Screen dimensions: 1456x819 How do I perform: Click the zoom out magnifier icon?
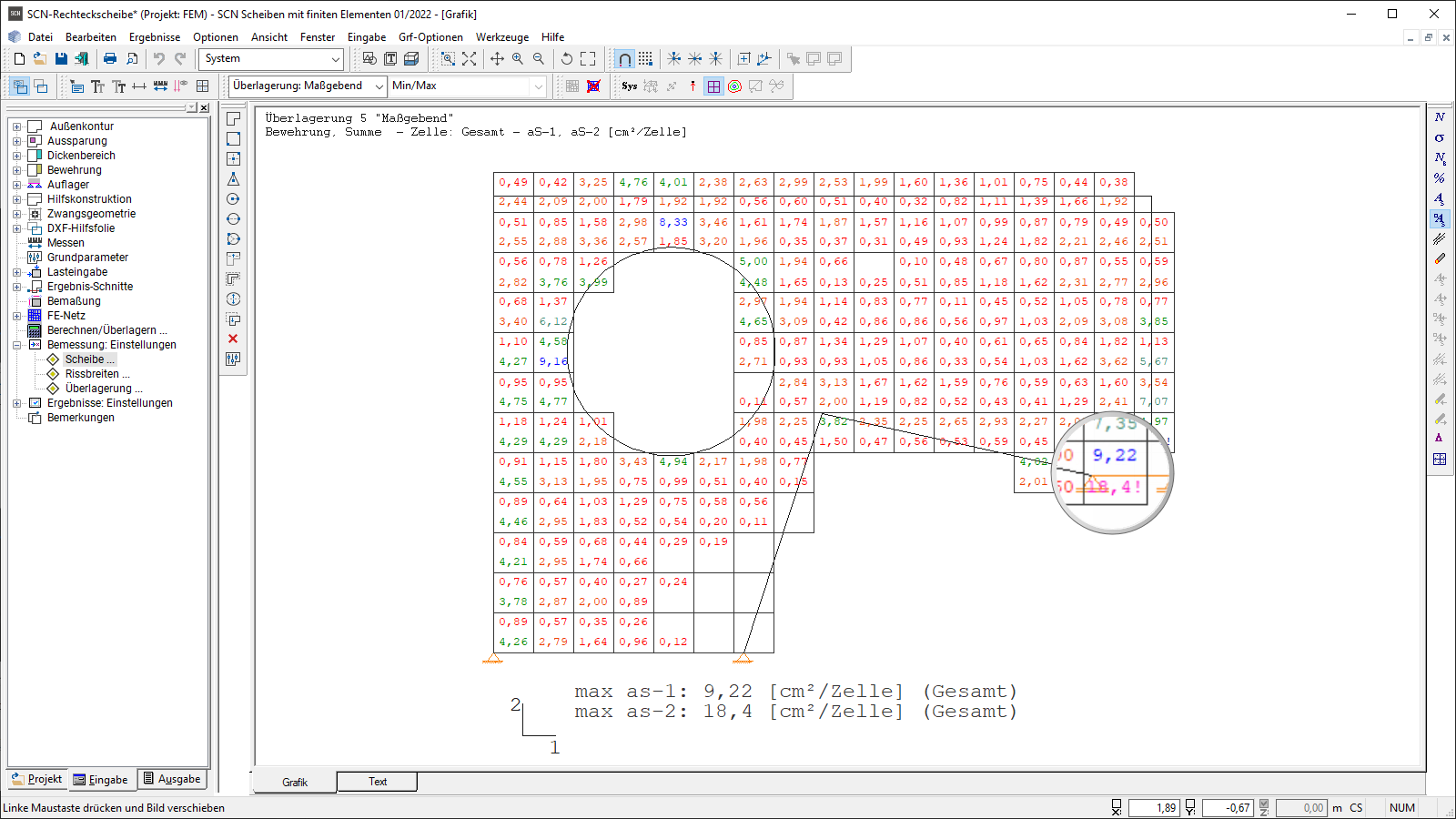point(539,58)
